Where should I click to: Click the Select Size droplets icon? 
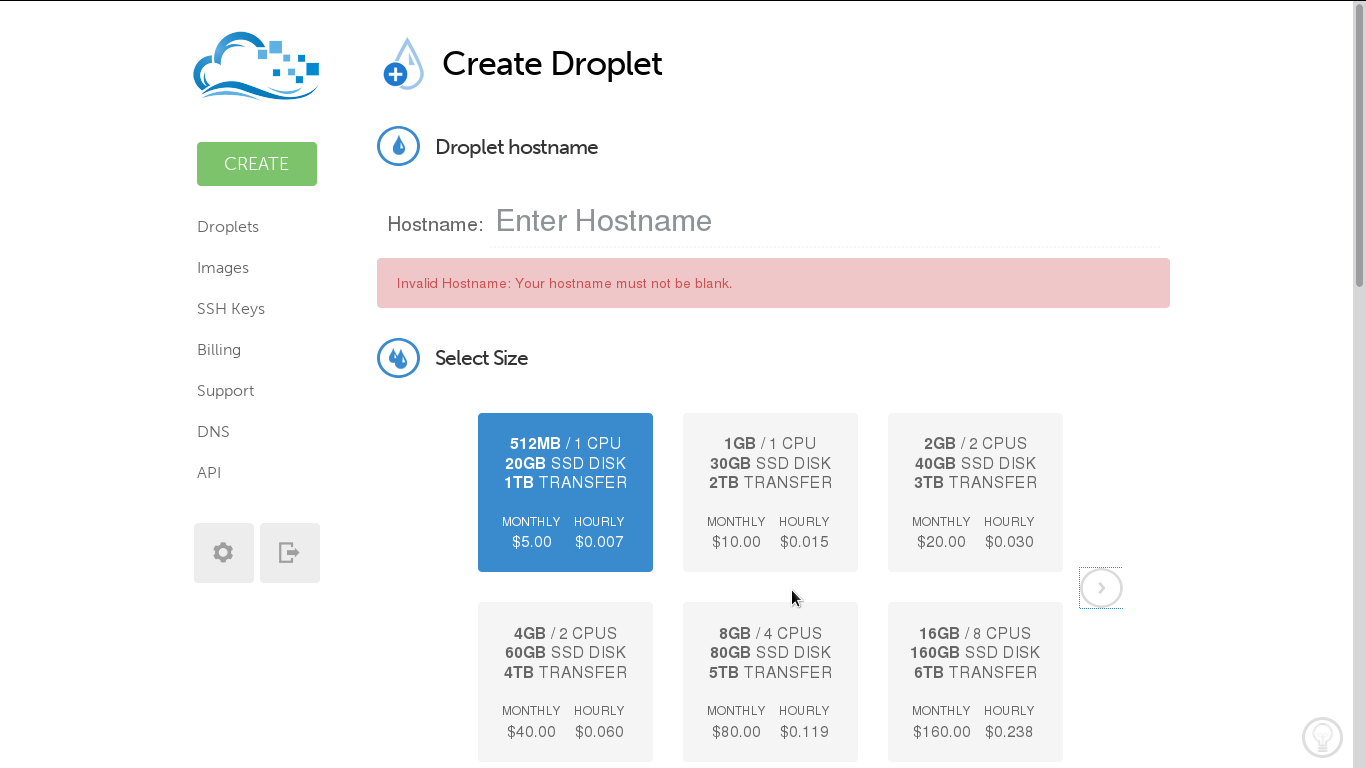(398, 358)
